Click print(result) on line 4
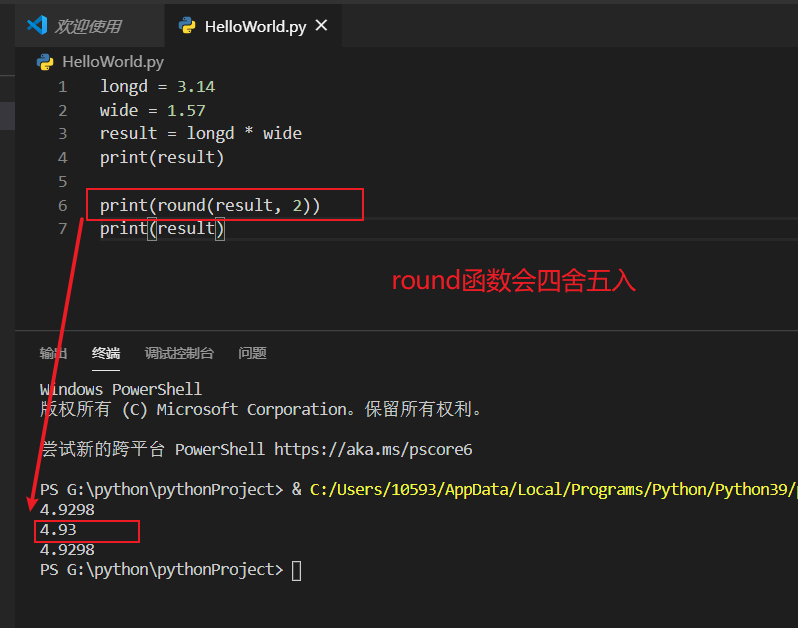 click(x=162, y=158)
